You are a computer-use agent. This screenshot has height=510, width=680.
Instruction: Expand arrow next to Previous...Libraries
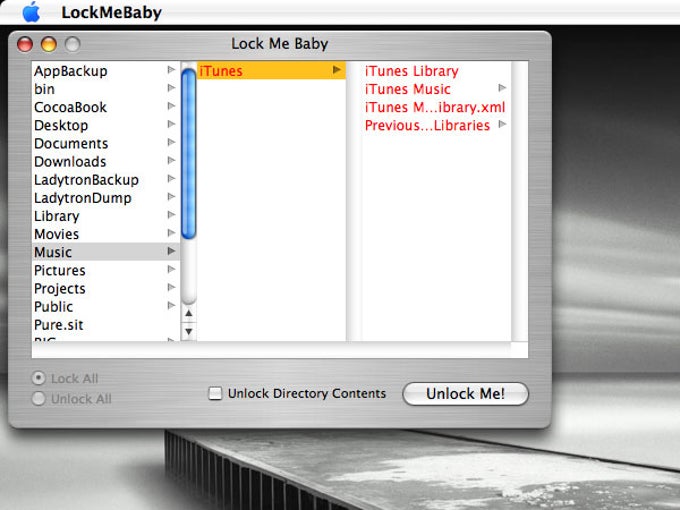tap(502, 124)
